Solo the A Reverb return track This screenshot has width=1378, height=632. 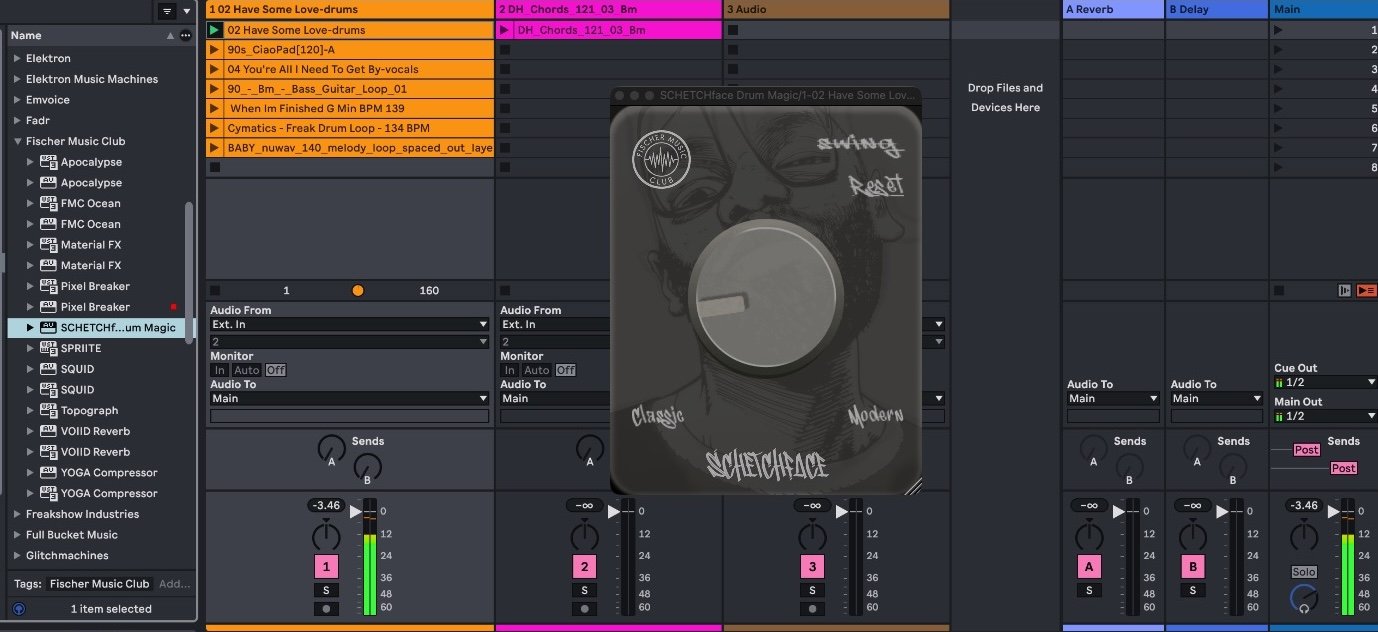point(1089,590)
